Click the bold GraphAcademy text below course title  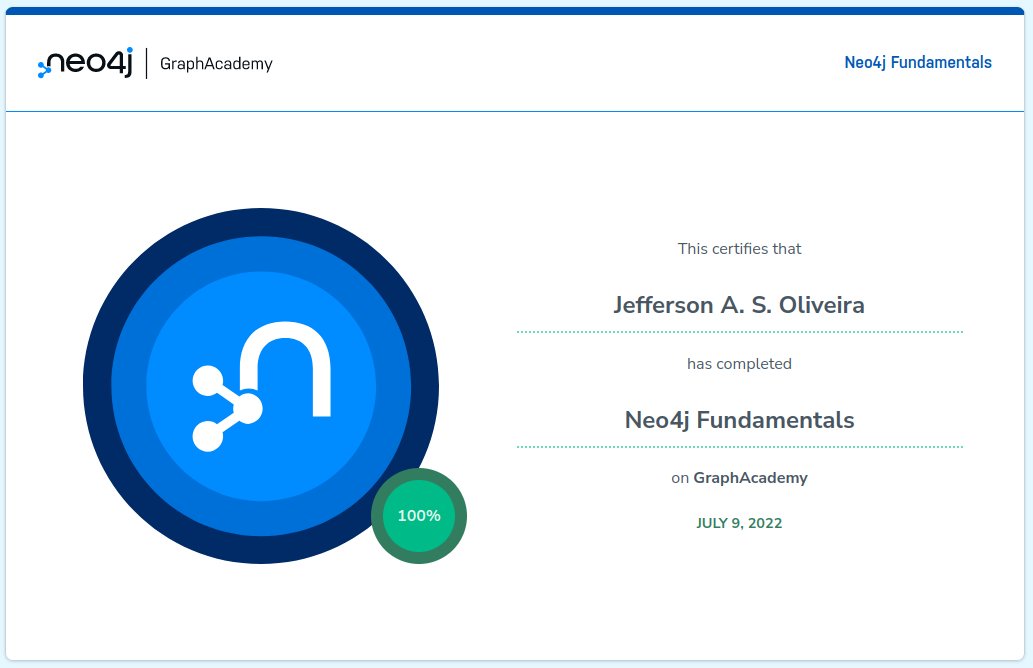pyautogui.click(x=750, y=478)
